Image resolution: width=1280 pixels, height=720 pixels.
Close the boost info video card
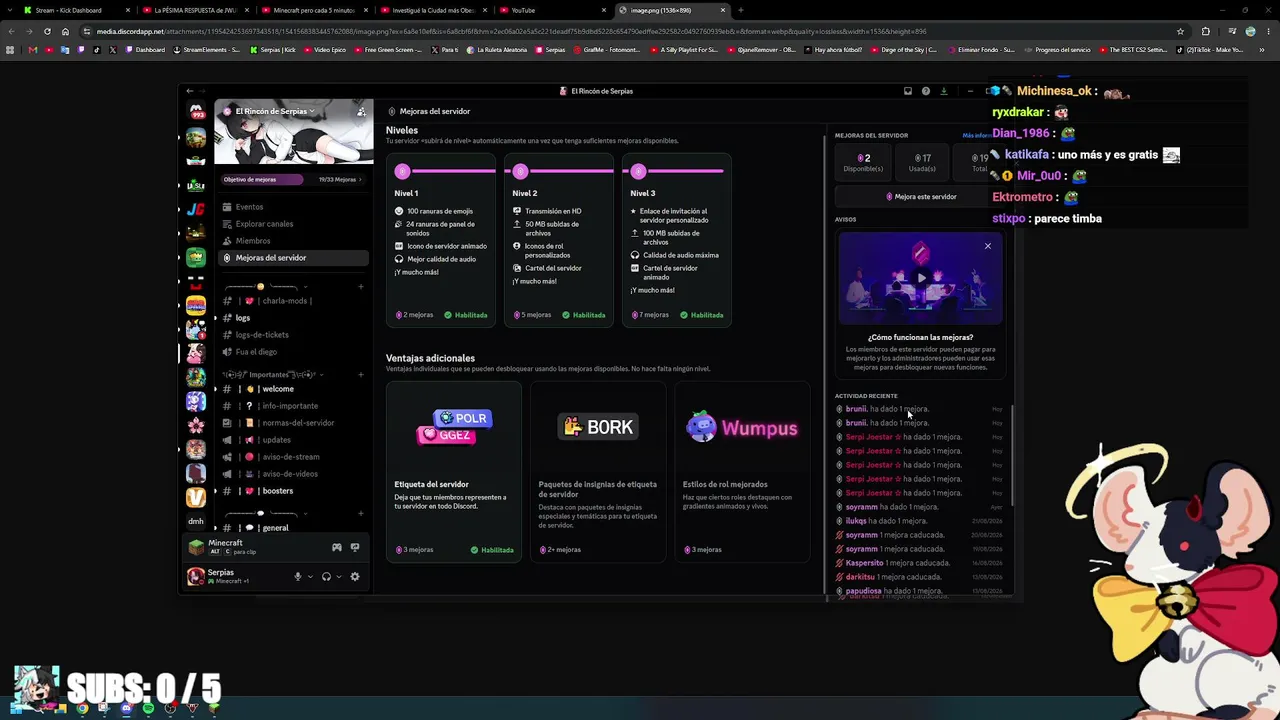pyautogui.click(x=987, y=246)
